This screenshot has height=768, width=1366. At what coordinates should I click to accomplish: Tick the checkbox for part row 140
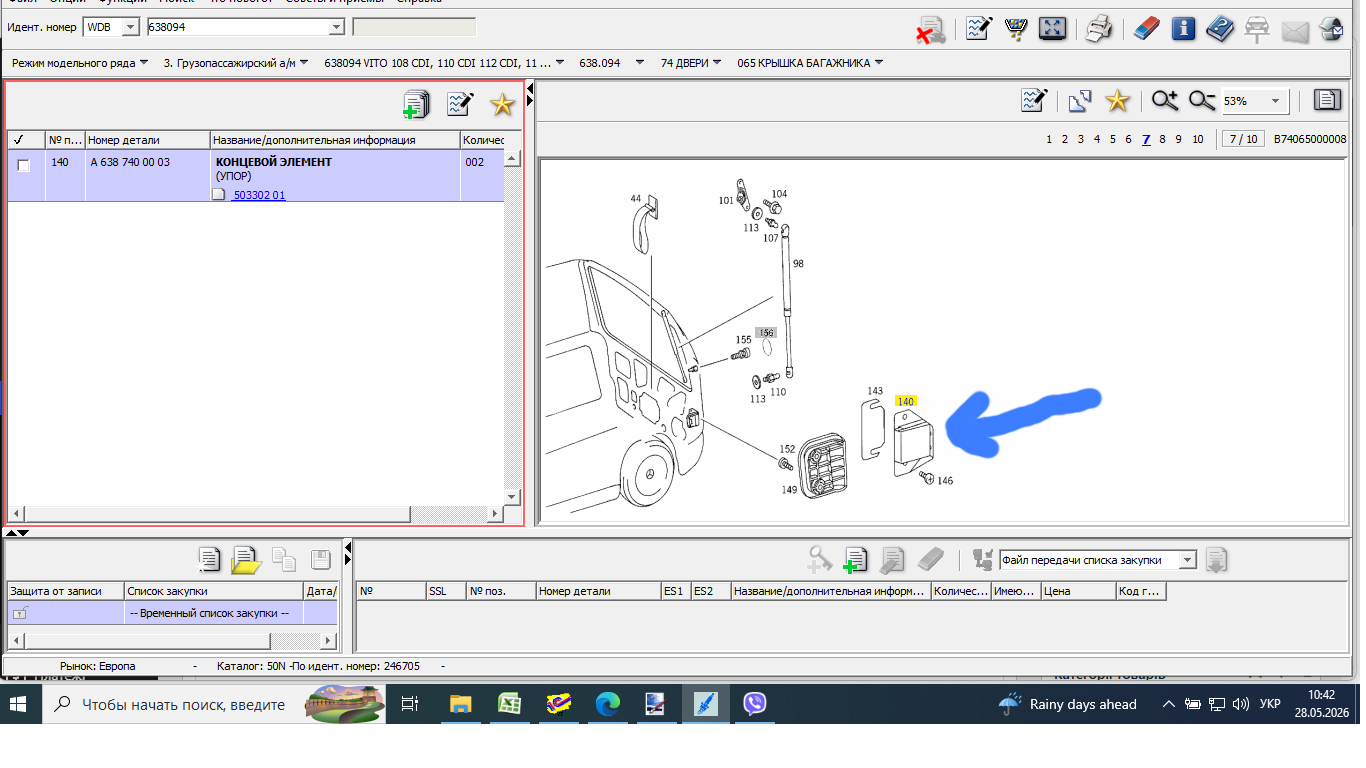(x=24, y=165)
